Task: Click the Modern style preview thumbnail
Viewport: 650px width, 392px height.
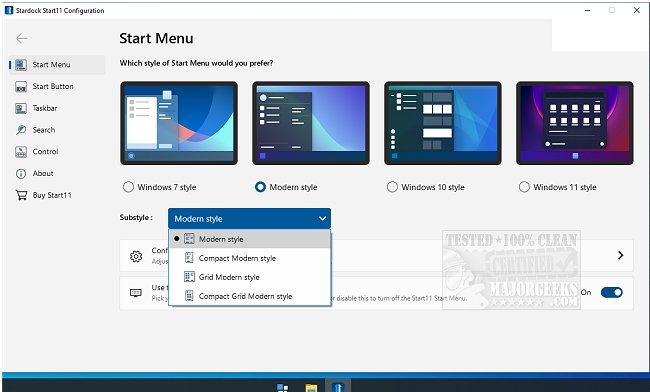Action: click(311, 123)
